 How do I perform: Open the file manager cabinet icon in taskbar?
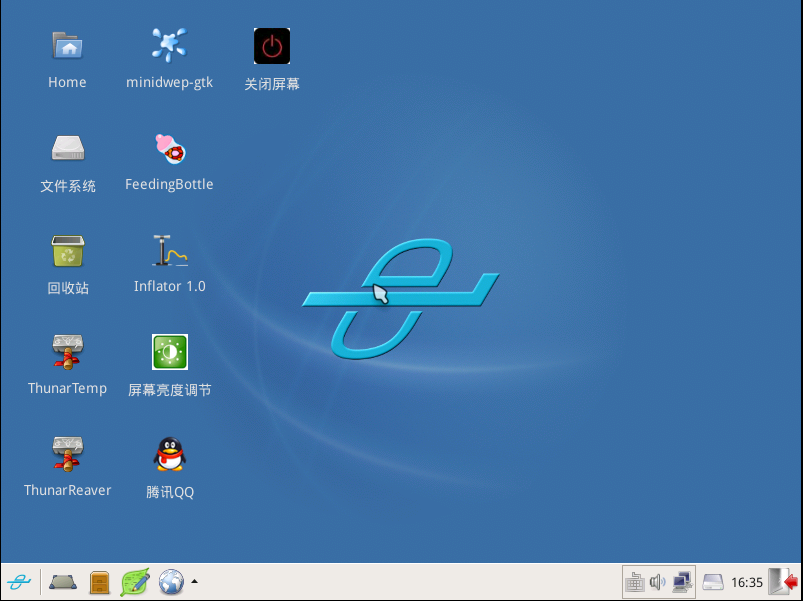pyautogui.click(x=99, y=583)
